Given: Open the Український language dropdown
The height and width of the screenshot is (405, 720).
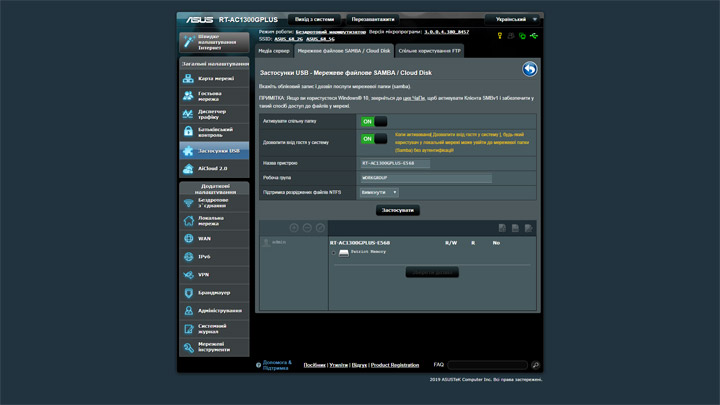Looking at the screenshot, I should tap(514, 19).
